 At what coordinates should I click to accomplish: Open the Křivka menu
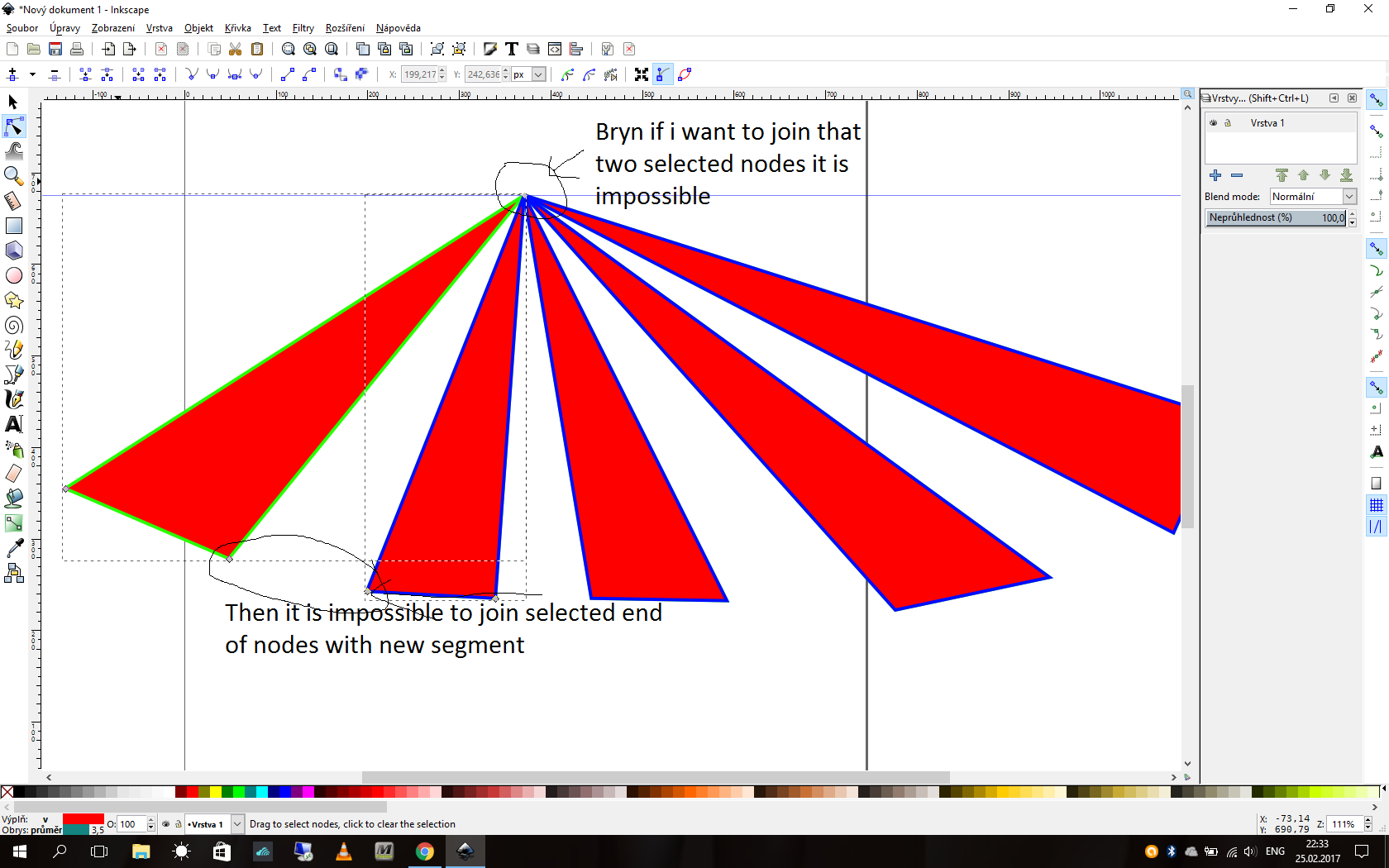pyautogui.click(x=237, y=28)
